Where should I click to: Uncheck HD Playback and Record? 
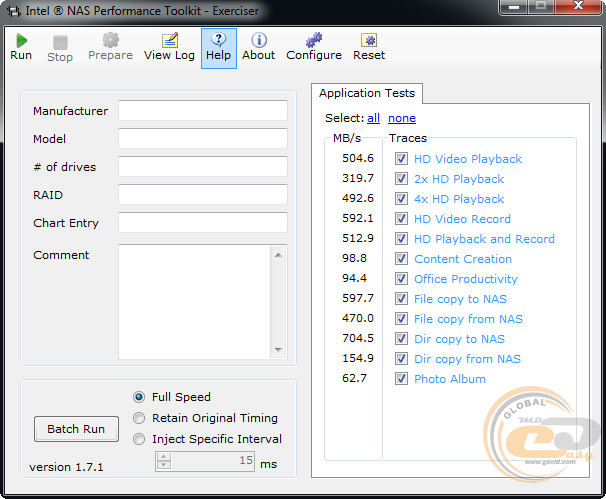click(401, 238)
